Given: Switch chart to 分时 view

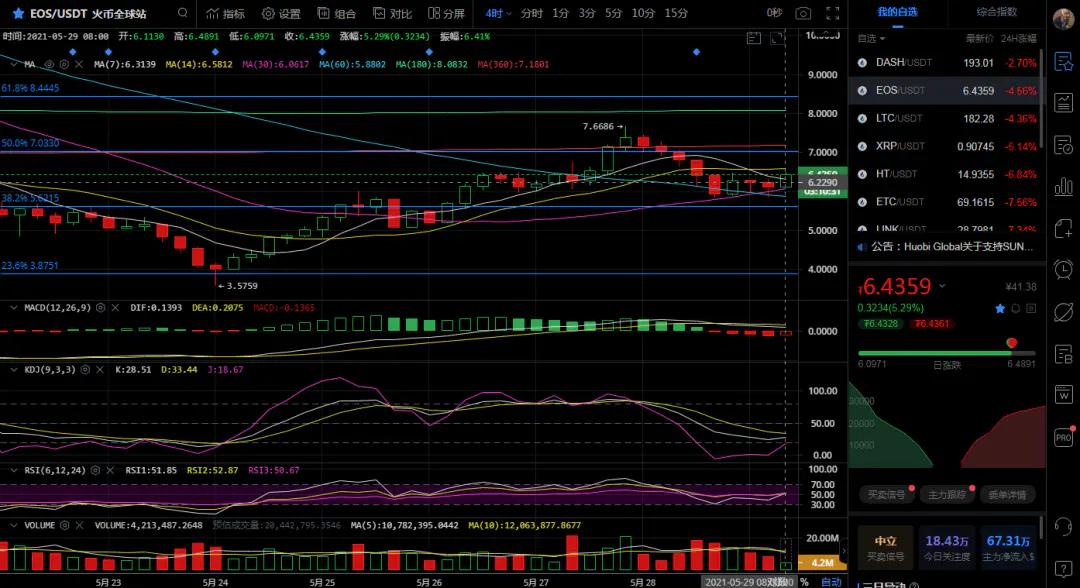Looking at the screenshot, I should (531, 13).
